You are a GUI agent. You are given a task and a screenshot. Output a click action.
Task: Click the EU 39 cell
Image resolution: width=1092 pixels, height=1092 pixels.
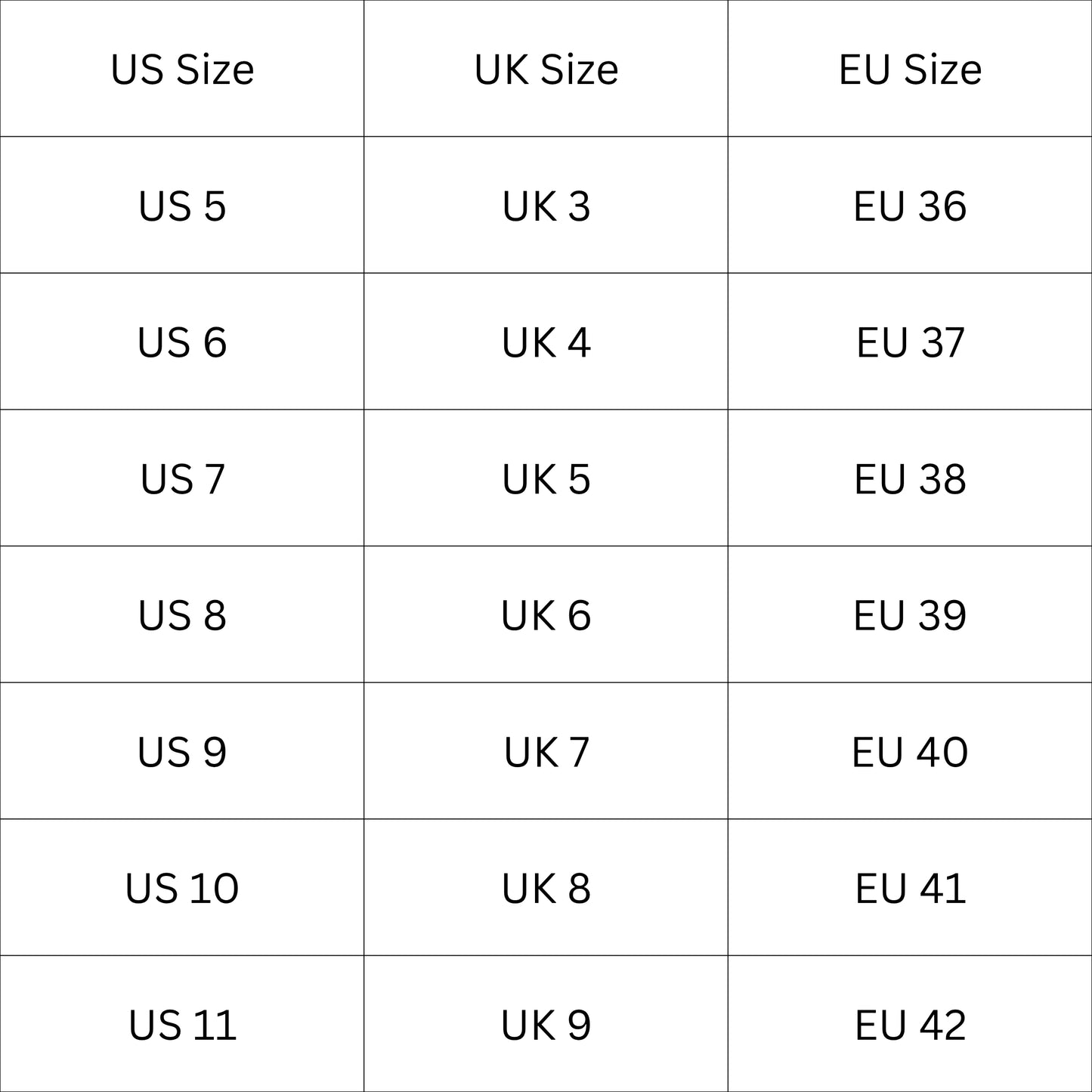[910, 615]
